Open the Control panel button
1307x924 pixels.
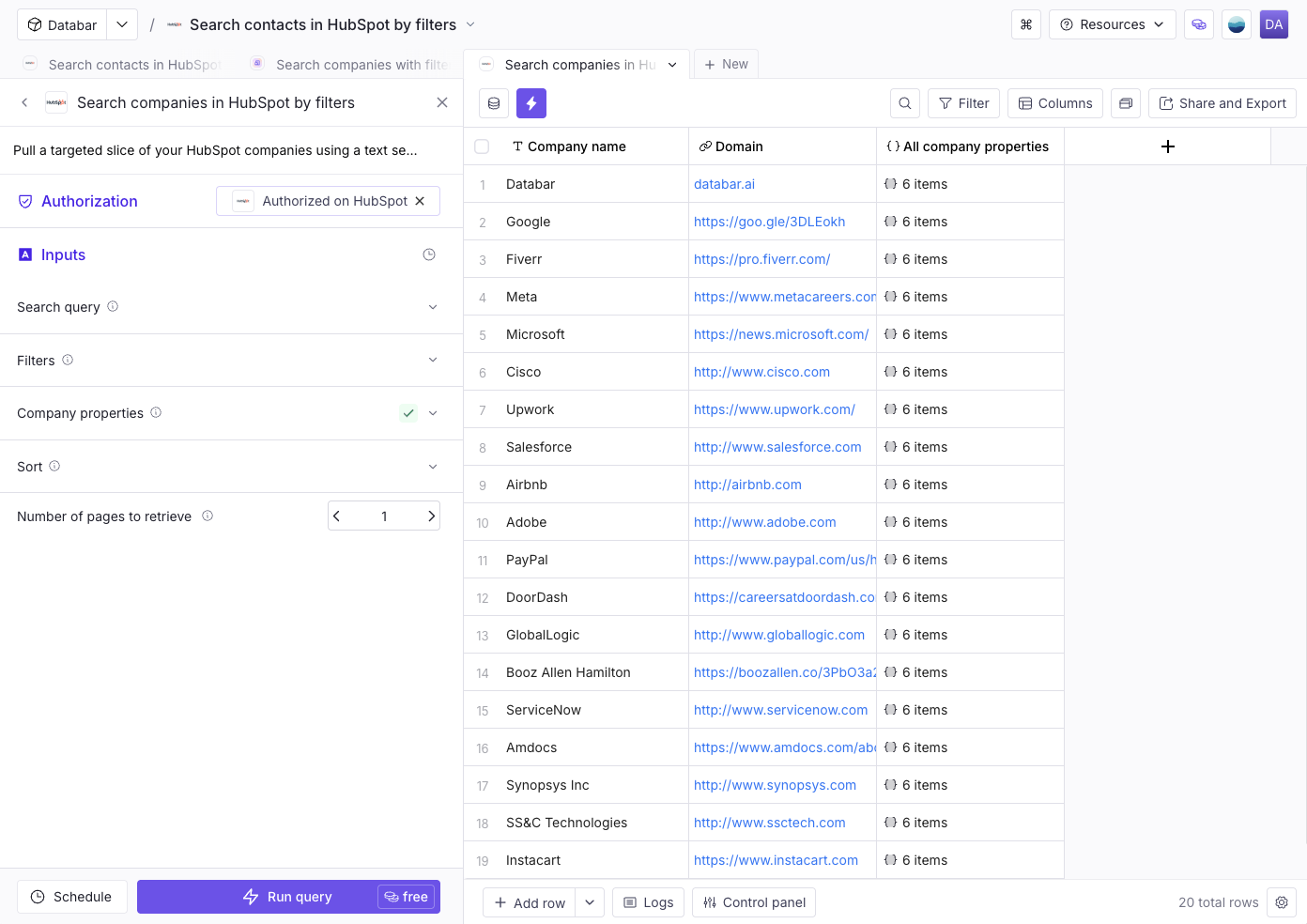754,902
